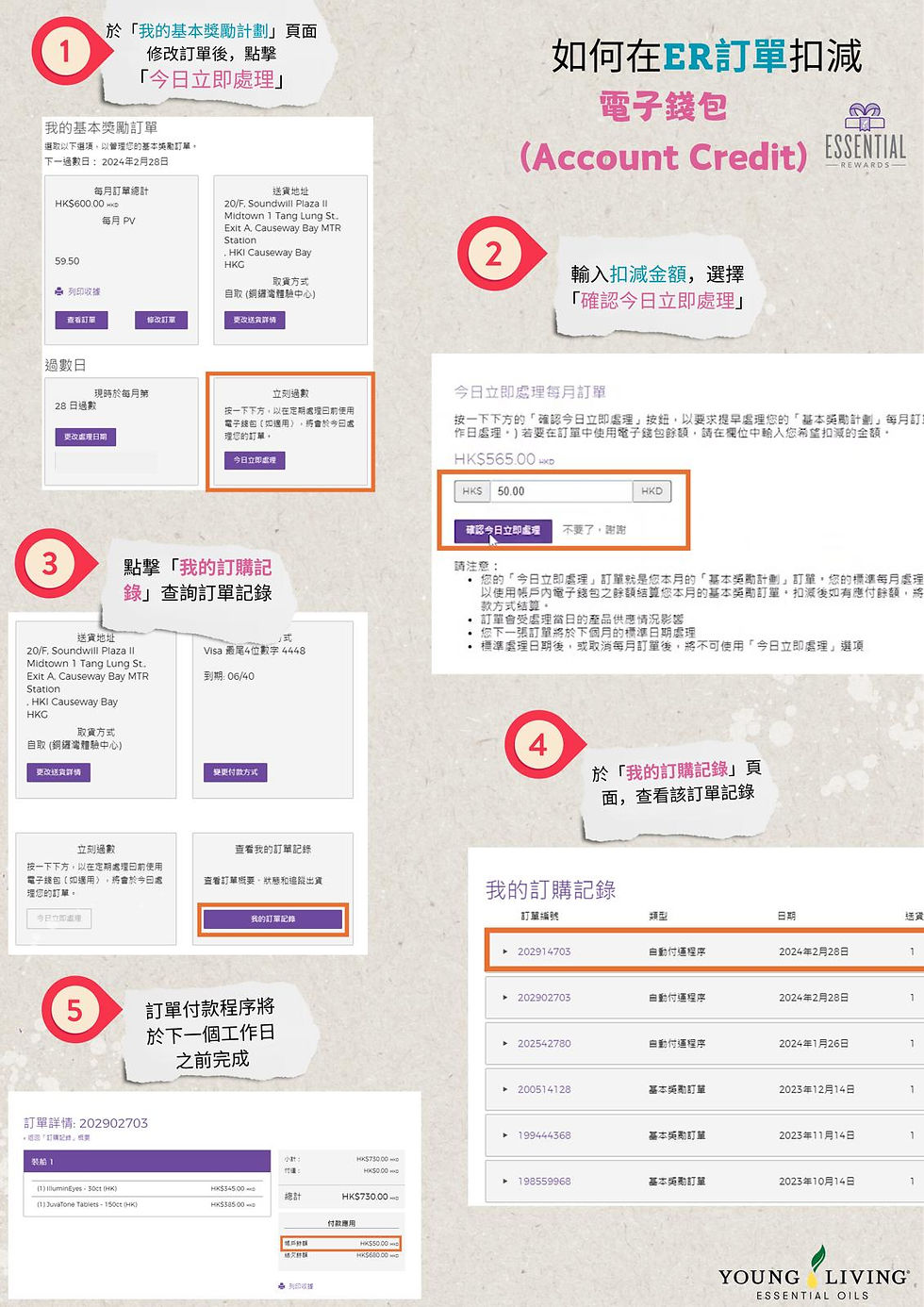Open order number 200514128 link
Viewport: 924px width, 1307px height.
(544, 1089)
